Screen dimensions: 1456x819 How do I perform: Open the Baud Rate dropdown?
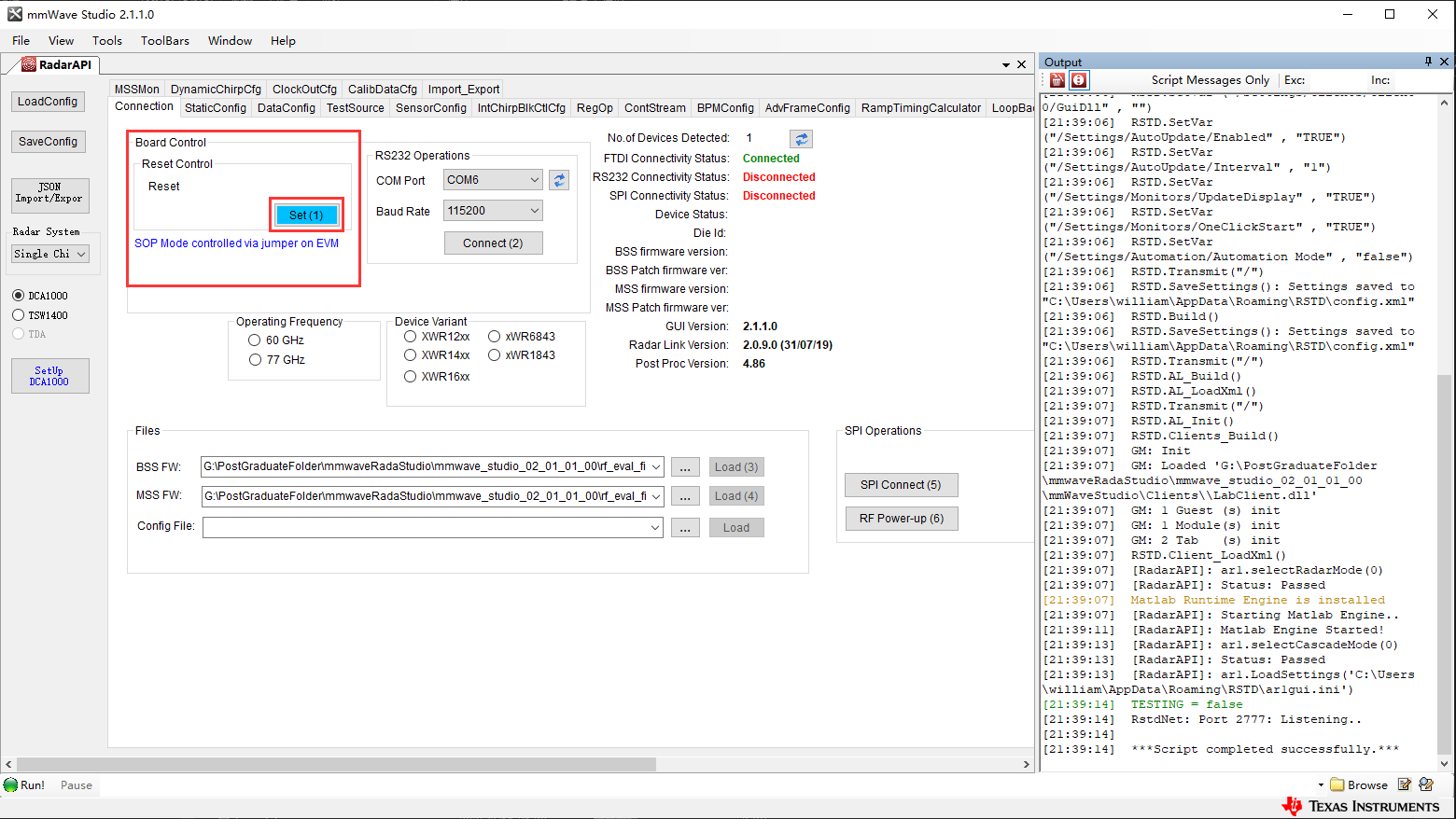point(535,211)
